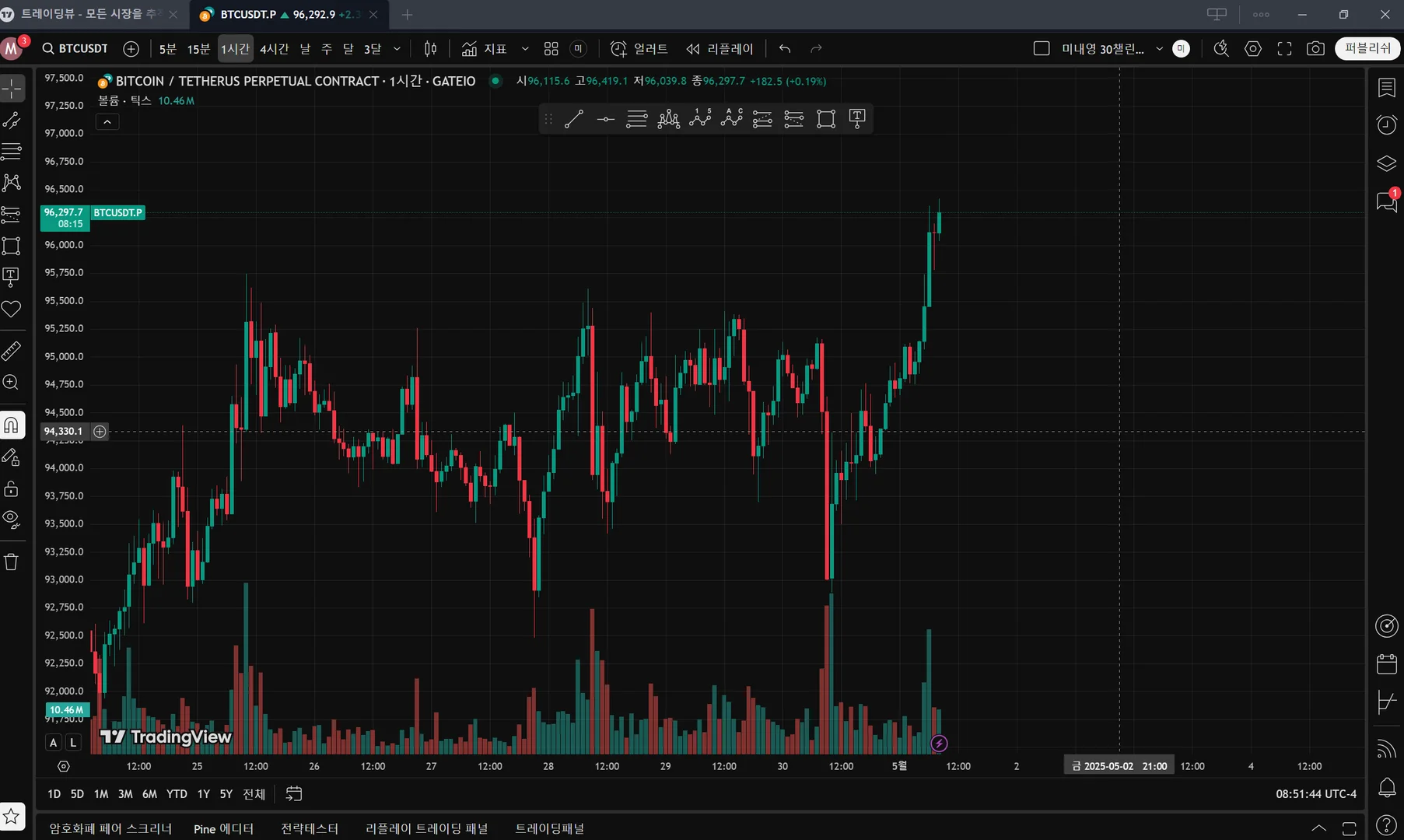The width and height of the screenshot is (1404, 840).
Task: Open quick search from the top toolbar
Action: (x=1221, y=49)
